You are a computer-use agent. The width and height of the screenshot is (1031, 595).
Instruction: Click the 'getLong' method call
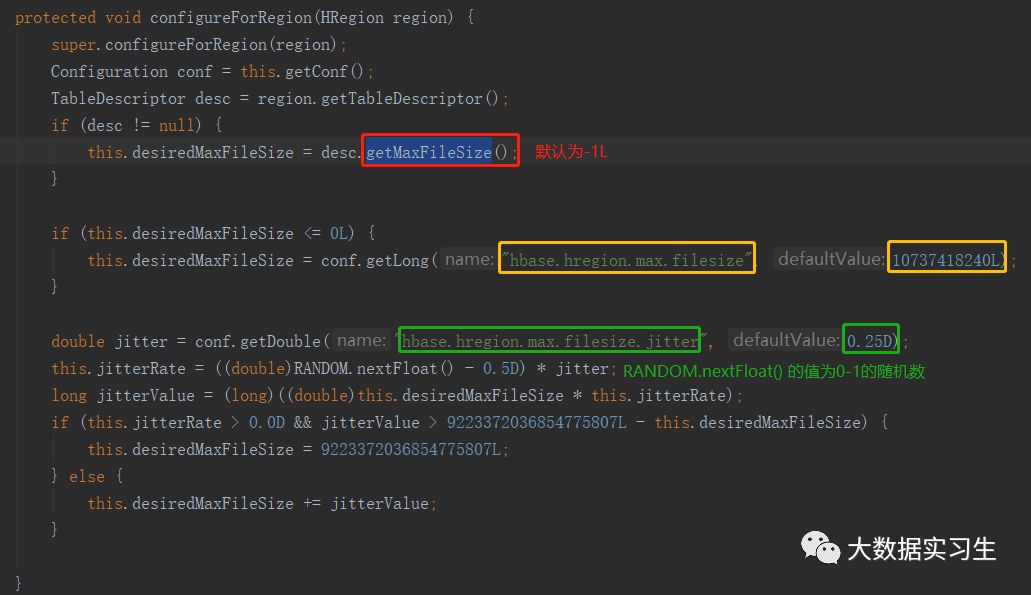(x=397, y=260)
